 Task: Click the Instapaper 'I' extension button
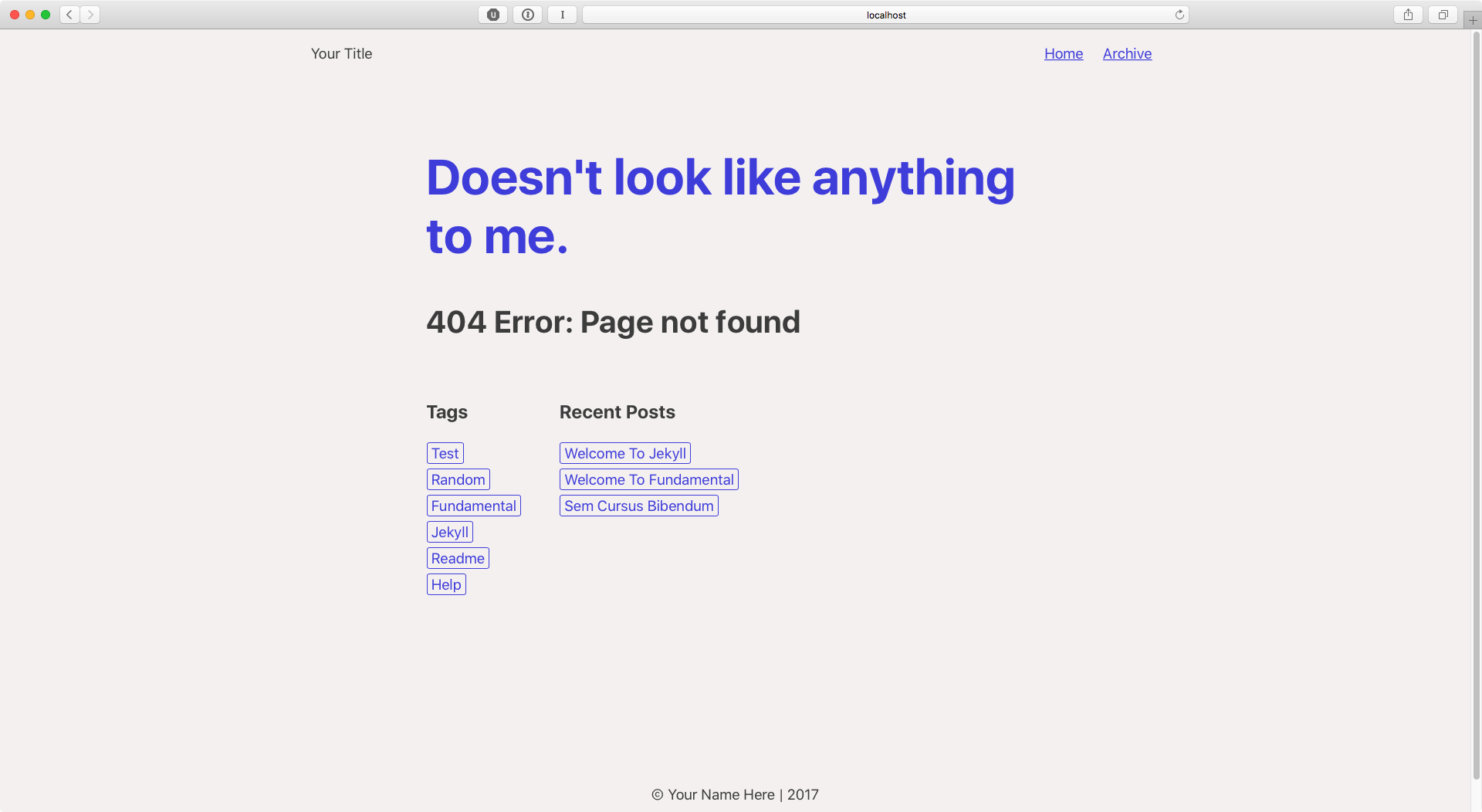(563, 15)
